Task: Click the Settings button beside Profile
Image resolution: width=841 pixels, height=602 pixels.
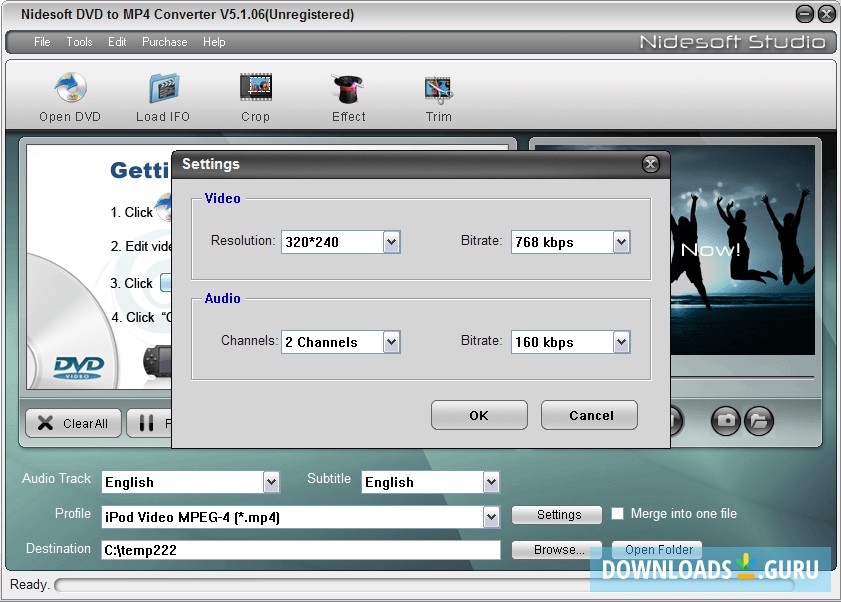Action: tap(557, 515)
